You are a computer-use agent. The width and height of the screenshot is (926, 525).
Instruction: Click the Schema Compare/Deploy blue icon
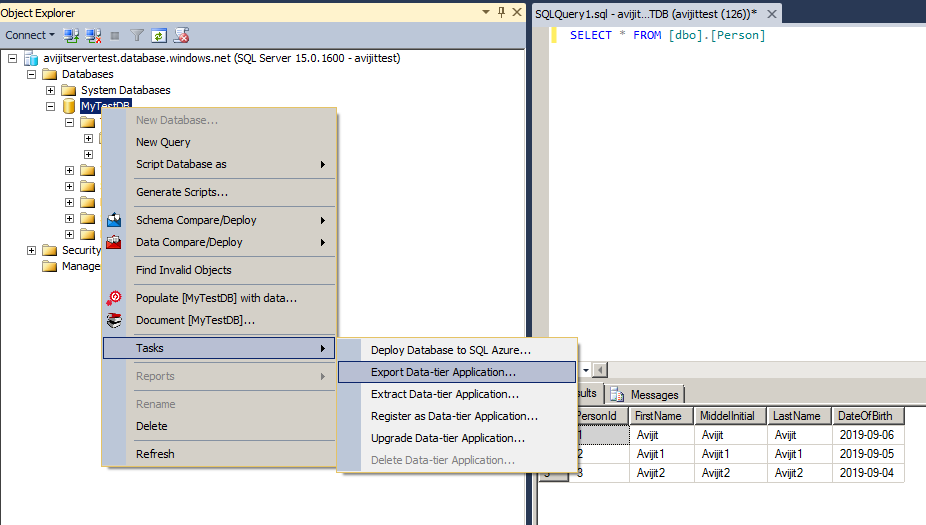tap(115, 220)
